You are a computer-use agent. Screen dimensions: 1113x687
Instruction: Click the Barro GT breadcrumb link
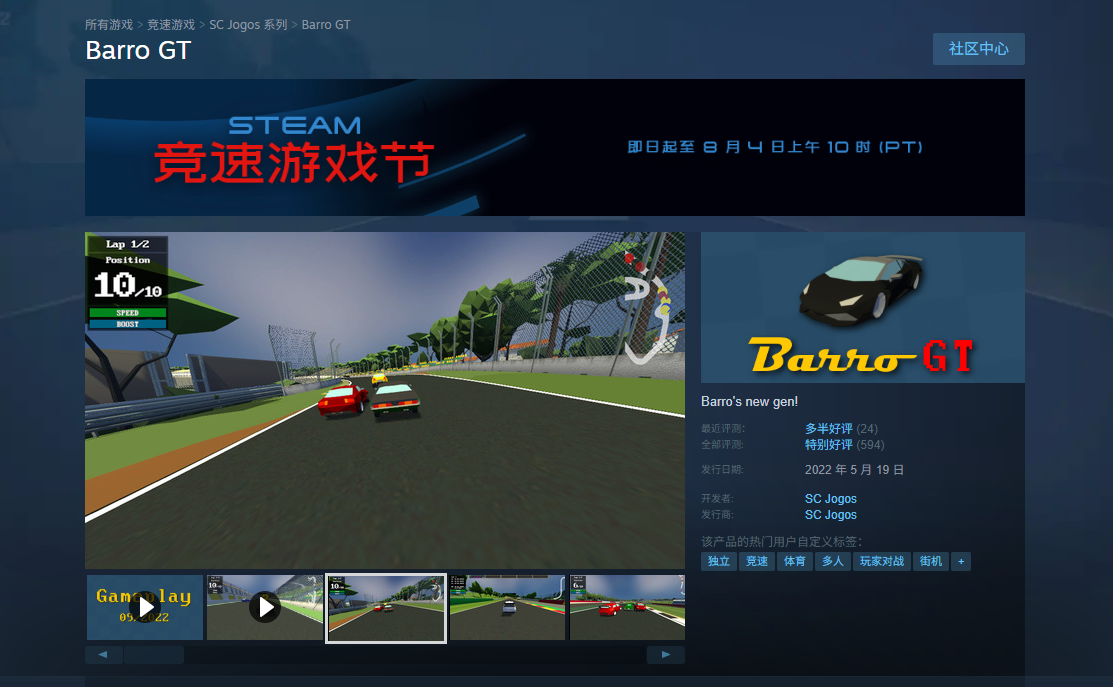[326, 25]
